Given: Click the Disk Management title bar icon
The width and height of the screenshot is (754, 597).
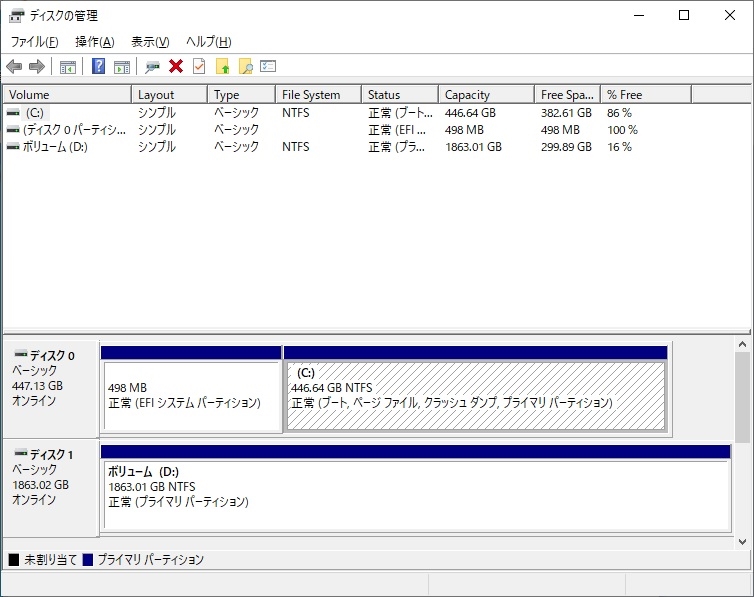Looking at the screenshot, I should [16, 16].
